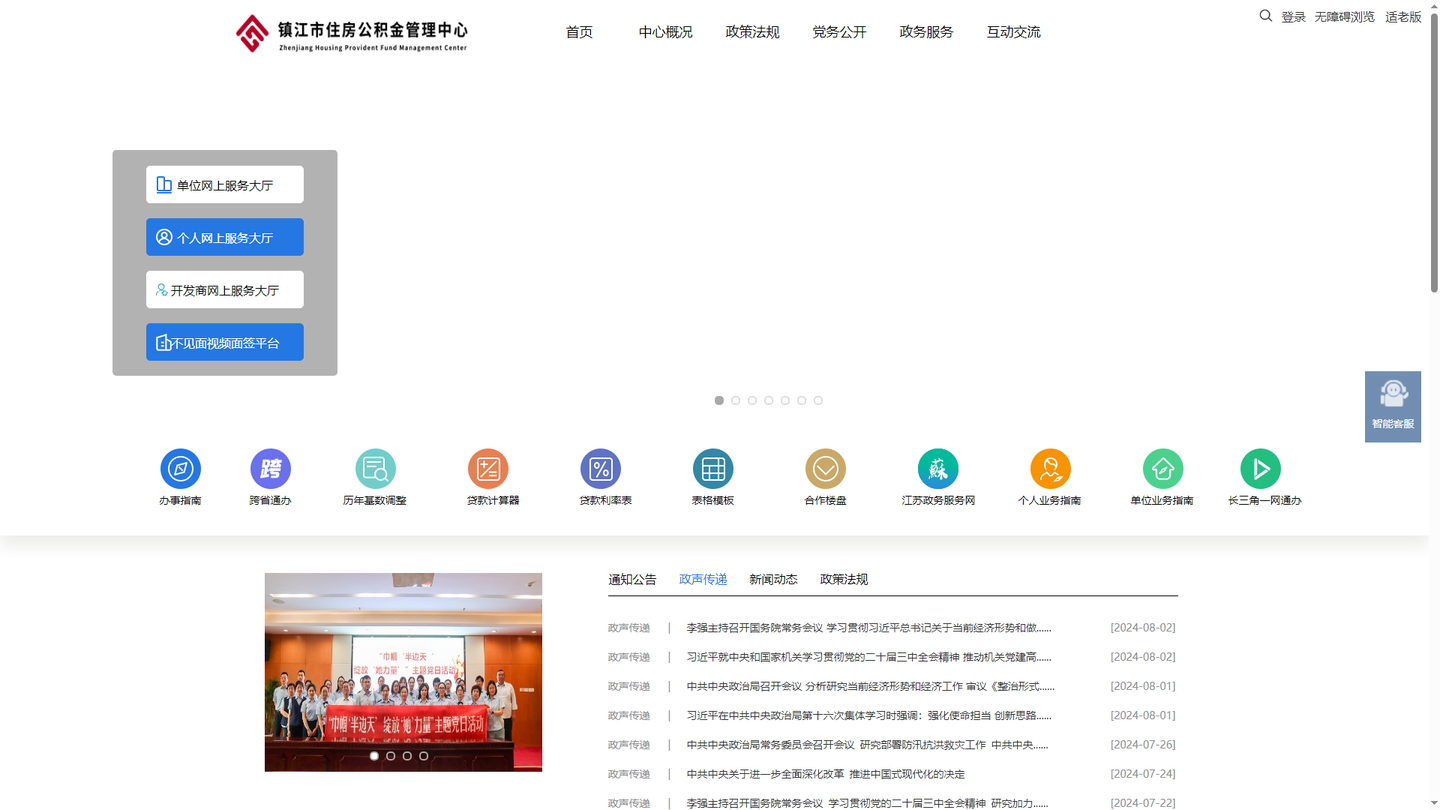Switch to 适老版
1440x810 pixels.
point(1403,17)
